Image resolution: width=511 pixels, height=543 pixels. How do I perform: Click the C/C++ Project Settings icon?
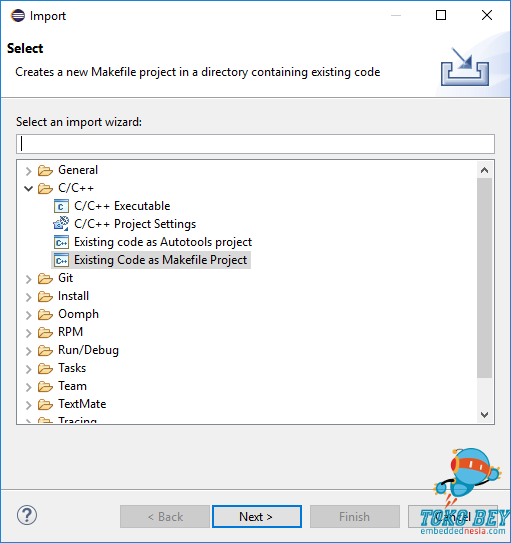click(x=61, y=224)
